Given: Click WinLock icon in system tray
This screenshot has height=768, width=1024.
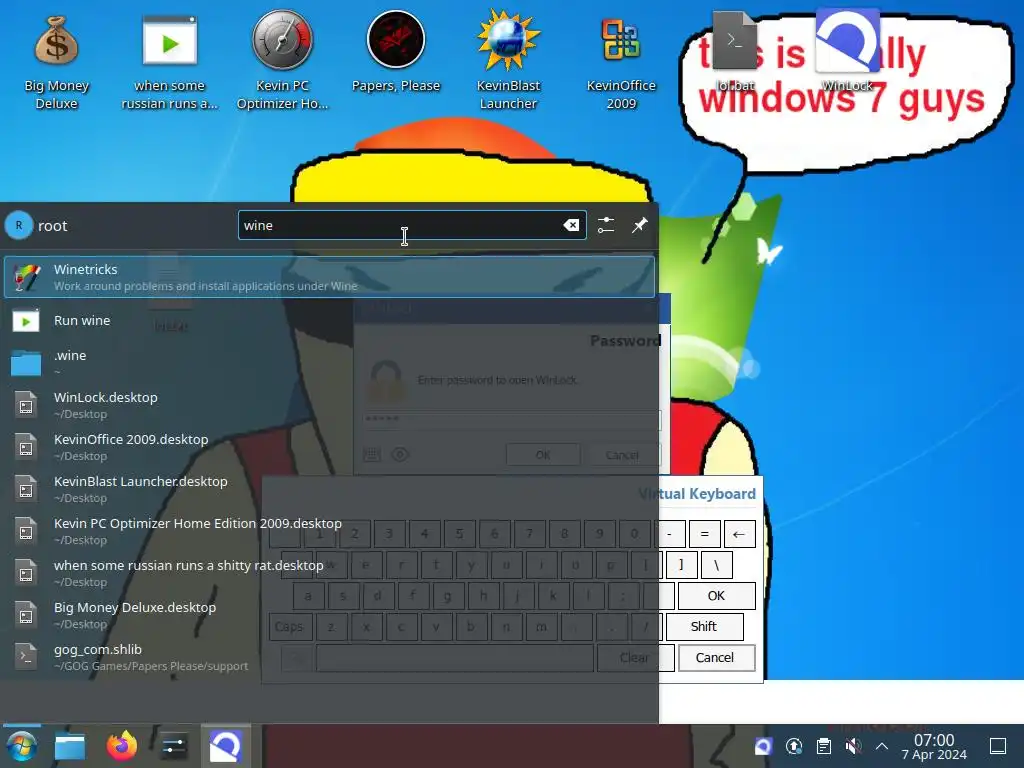Looking at the screenshot, I should [763, 746].
